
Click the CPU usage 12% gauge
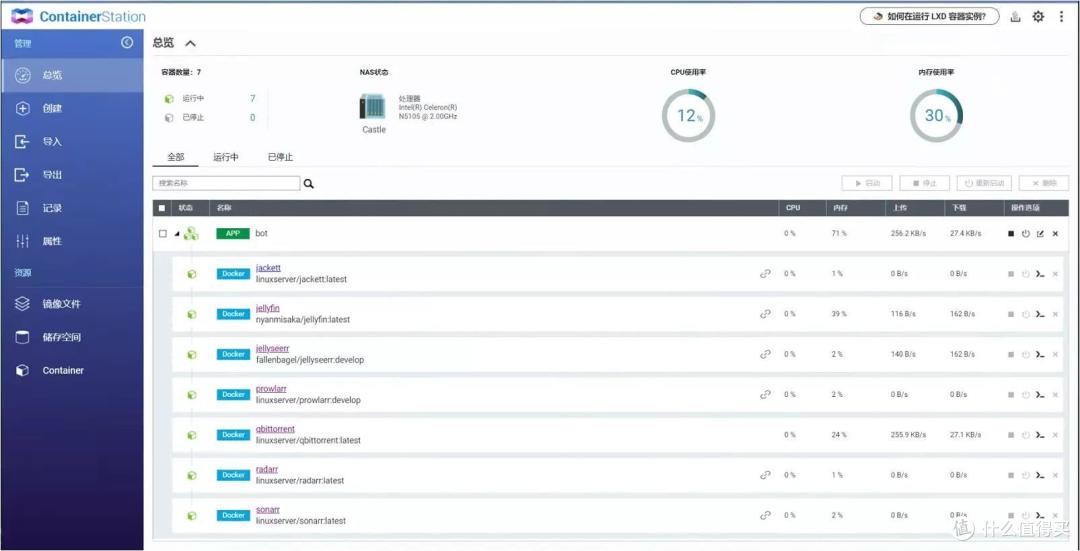(688, 116)
